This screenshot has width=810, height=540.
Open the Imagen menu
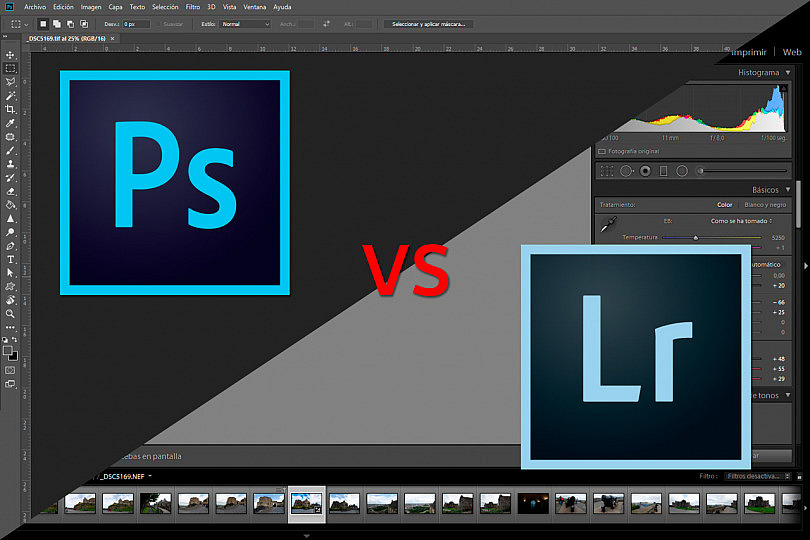[90, 7]
